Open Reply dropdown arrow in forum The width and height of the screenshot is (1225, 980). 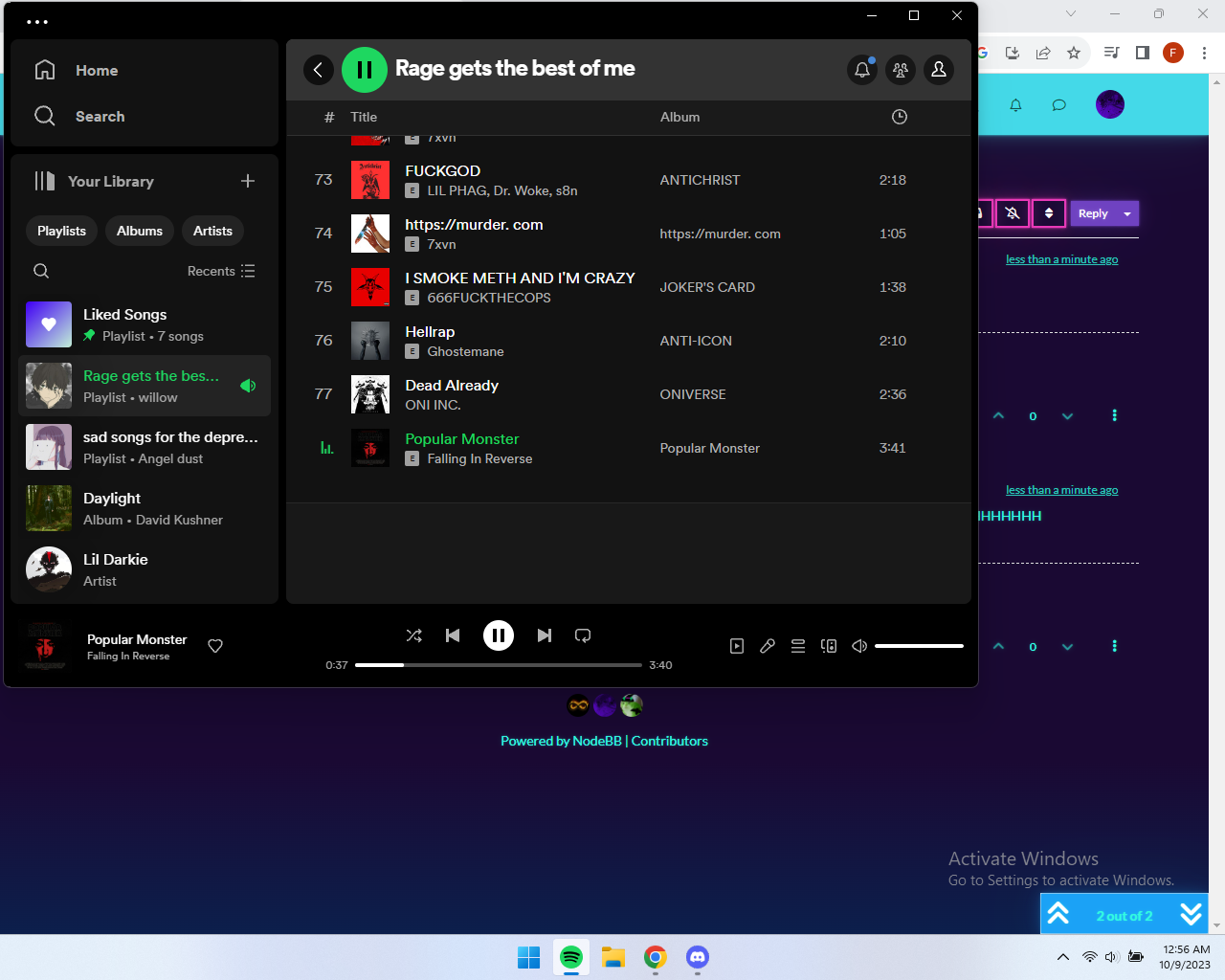[x=1127, y=213]
